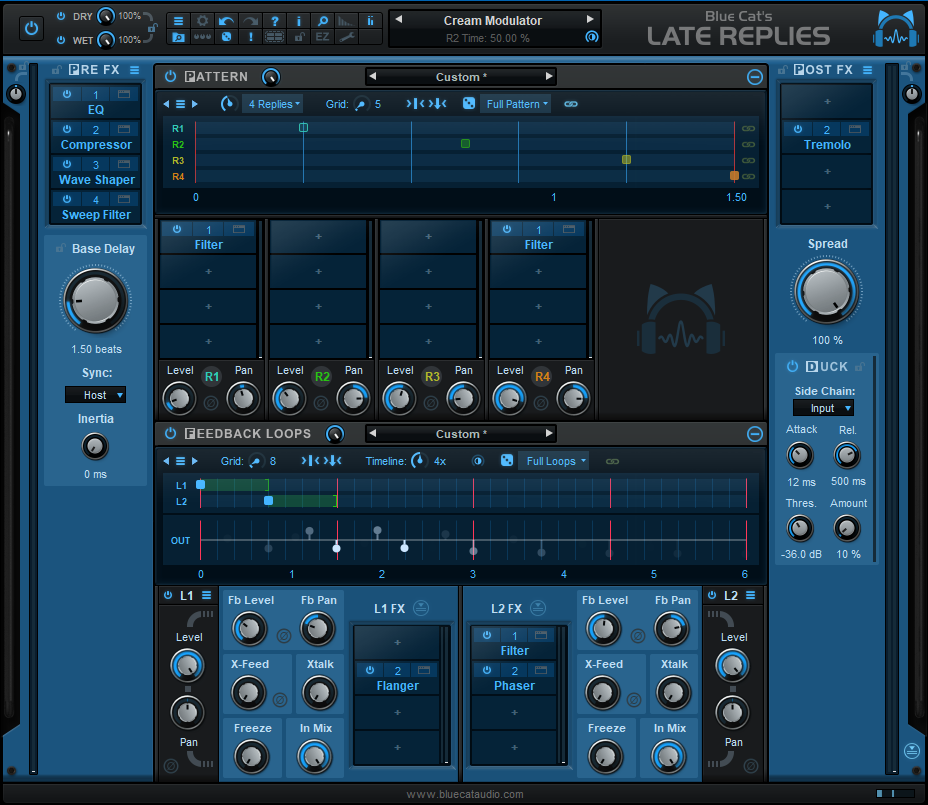
Task: Go to previous preset before Cream Modulator
Action: (399, 19)
